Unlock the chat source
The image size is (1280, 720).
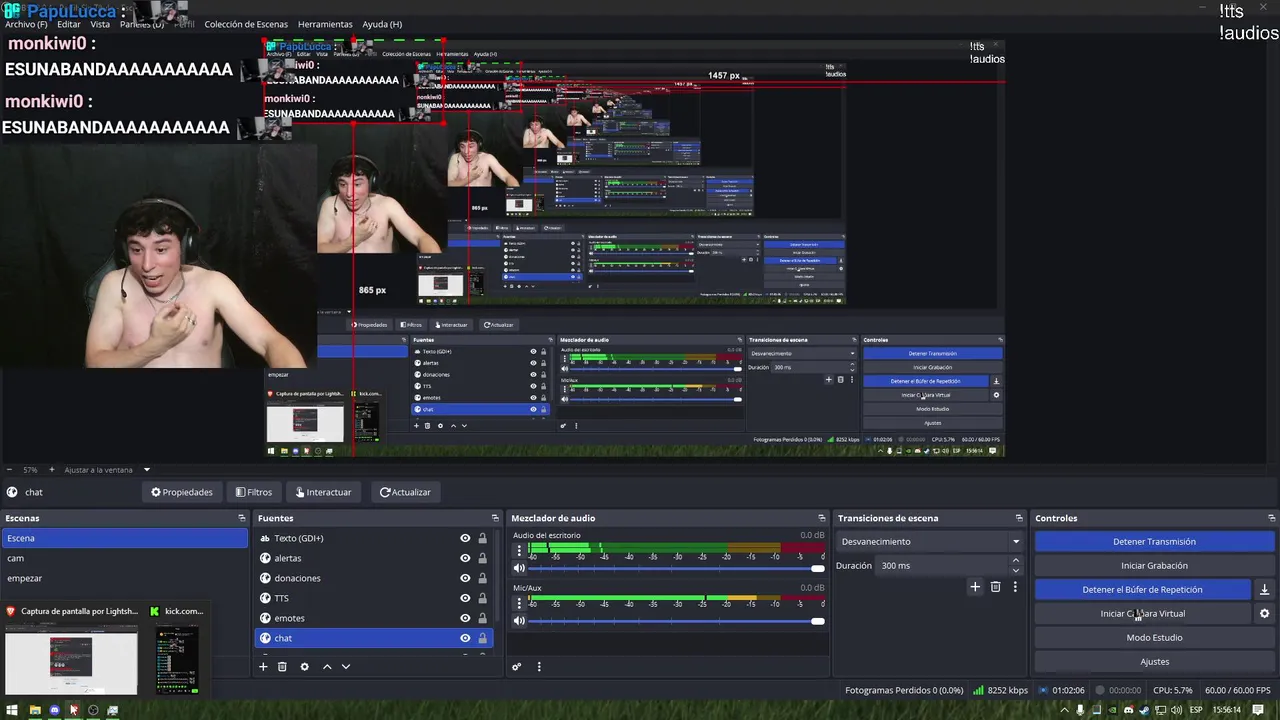[x=482, y=638]
